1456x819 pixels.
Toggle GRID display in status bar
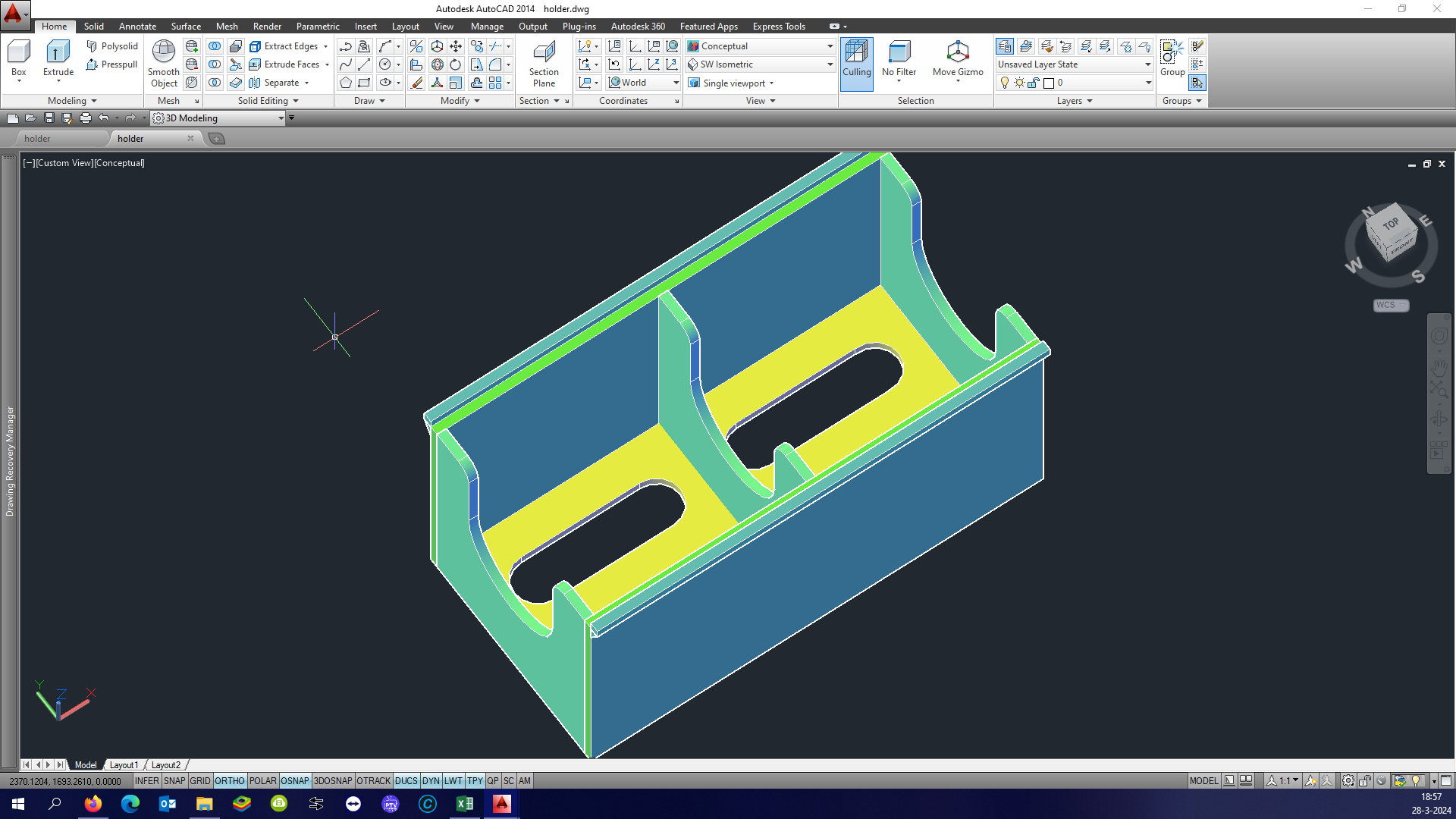200,781
